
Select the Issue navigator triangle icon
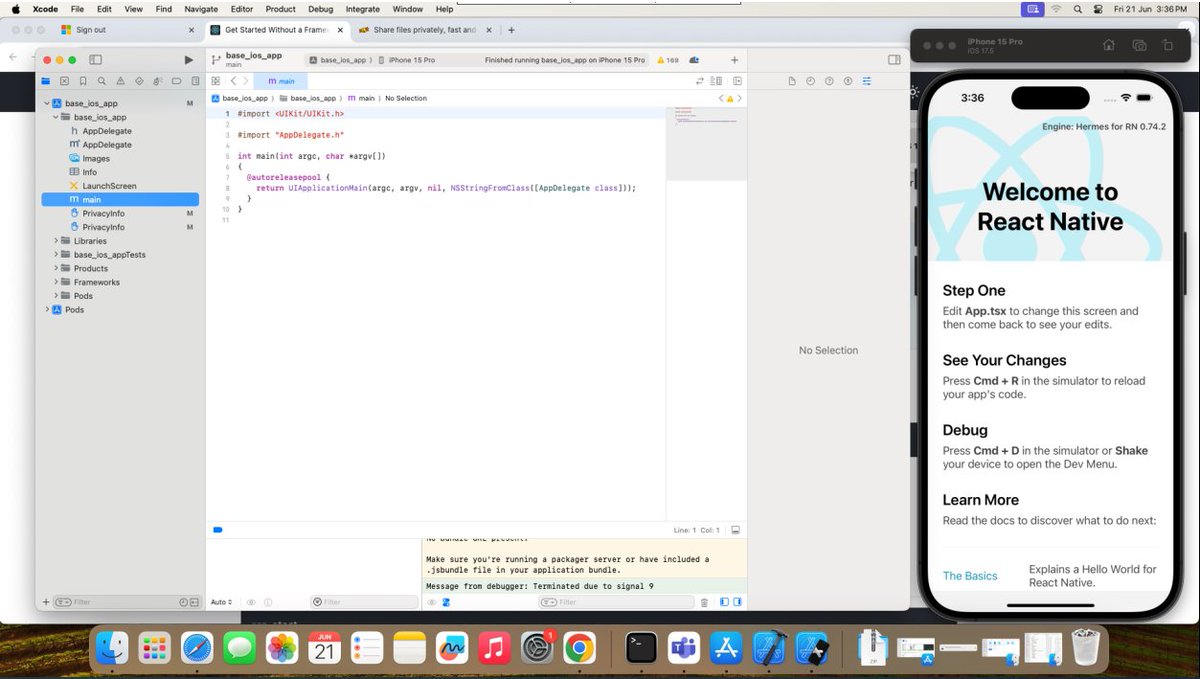(120, 81)
